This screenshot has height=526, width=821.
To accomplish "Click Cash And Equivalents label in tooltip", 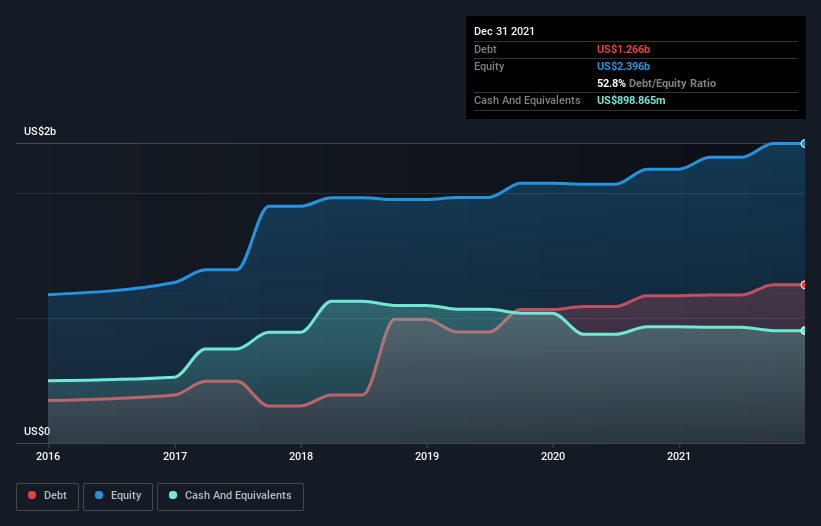I will click(x=527, y=100).
